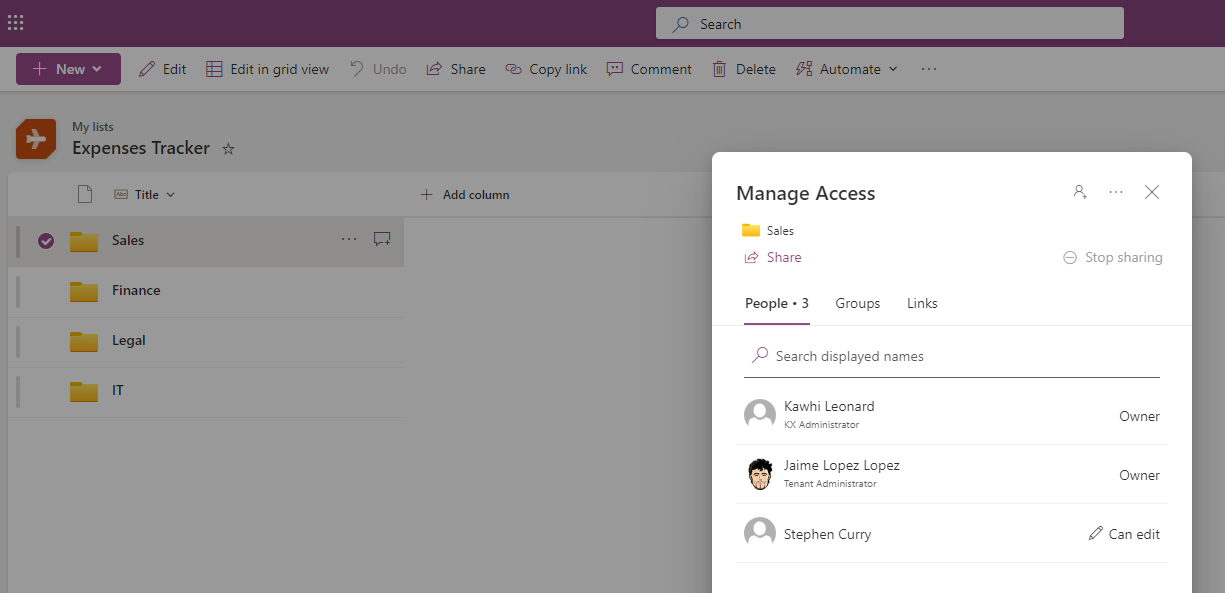Click the Edit in grid view icon

click(213, 68)
